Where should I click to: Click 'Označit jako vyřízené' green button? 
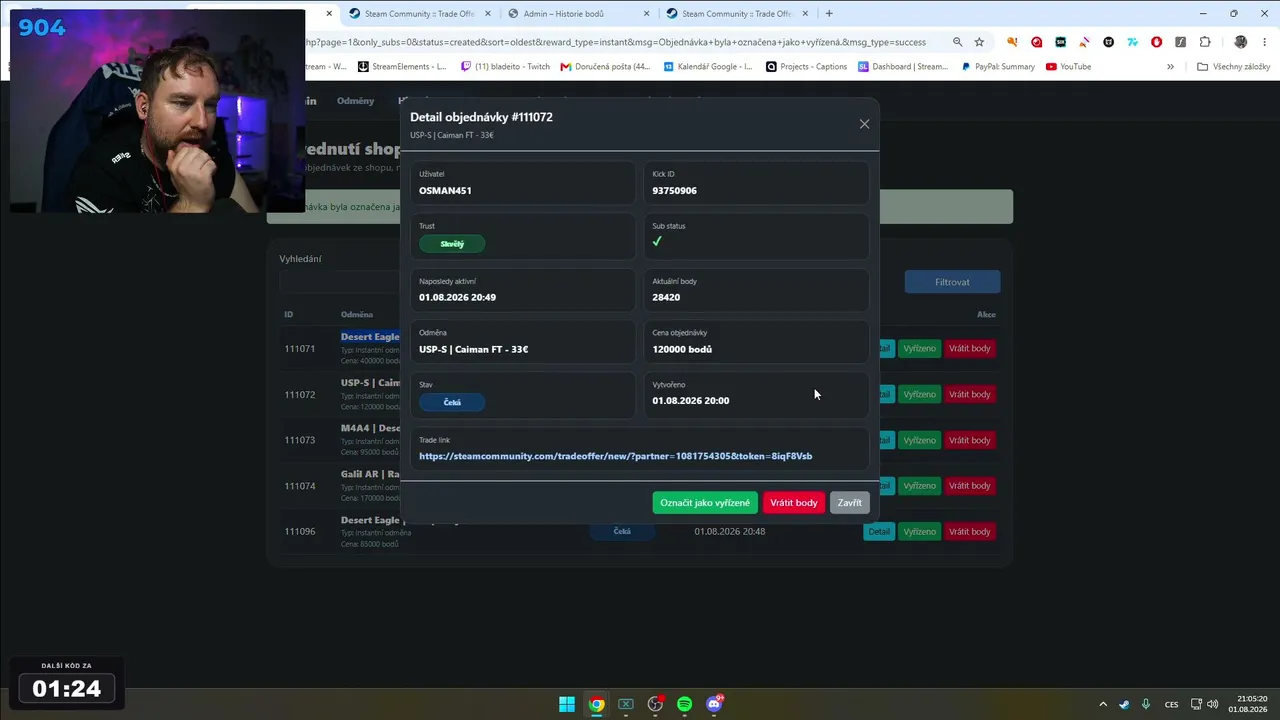coord(705,503)
